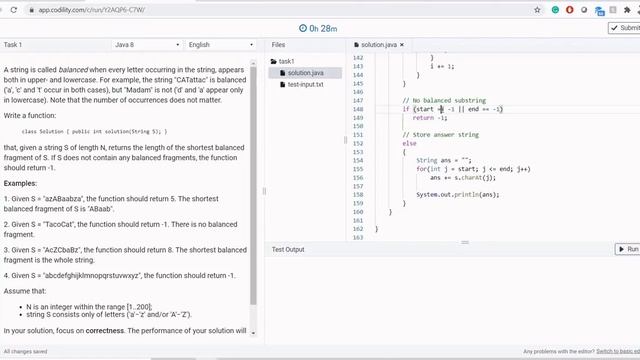This screenshot has height=360, width=640.
Task: Open the red circular extension icon
Action: coord(569,10)
